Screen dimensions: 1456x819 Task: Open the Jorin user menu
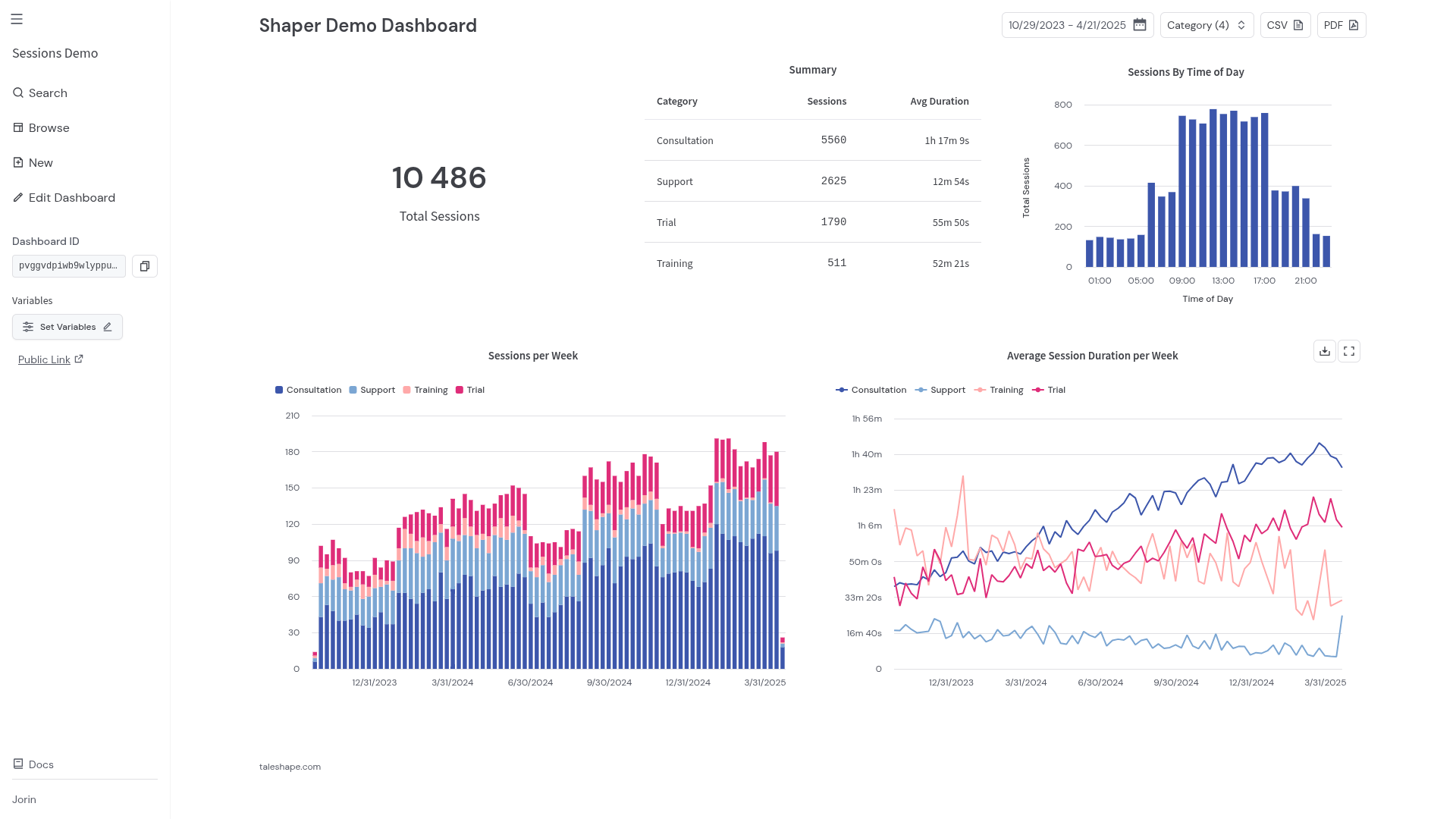24,799
